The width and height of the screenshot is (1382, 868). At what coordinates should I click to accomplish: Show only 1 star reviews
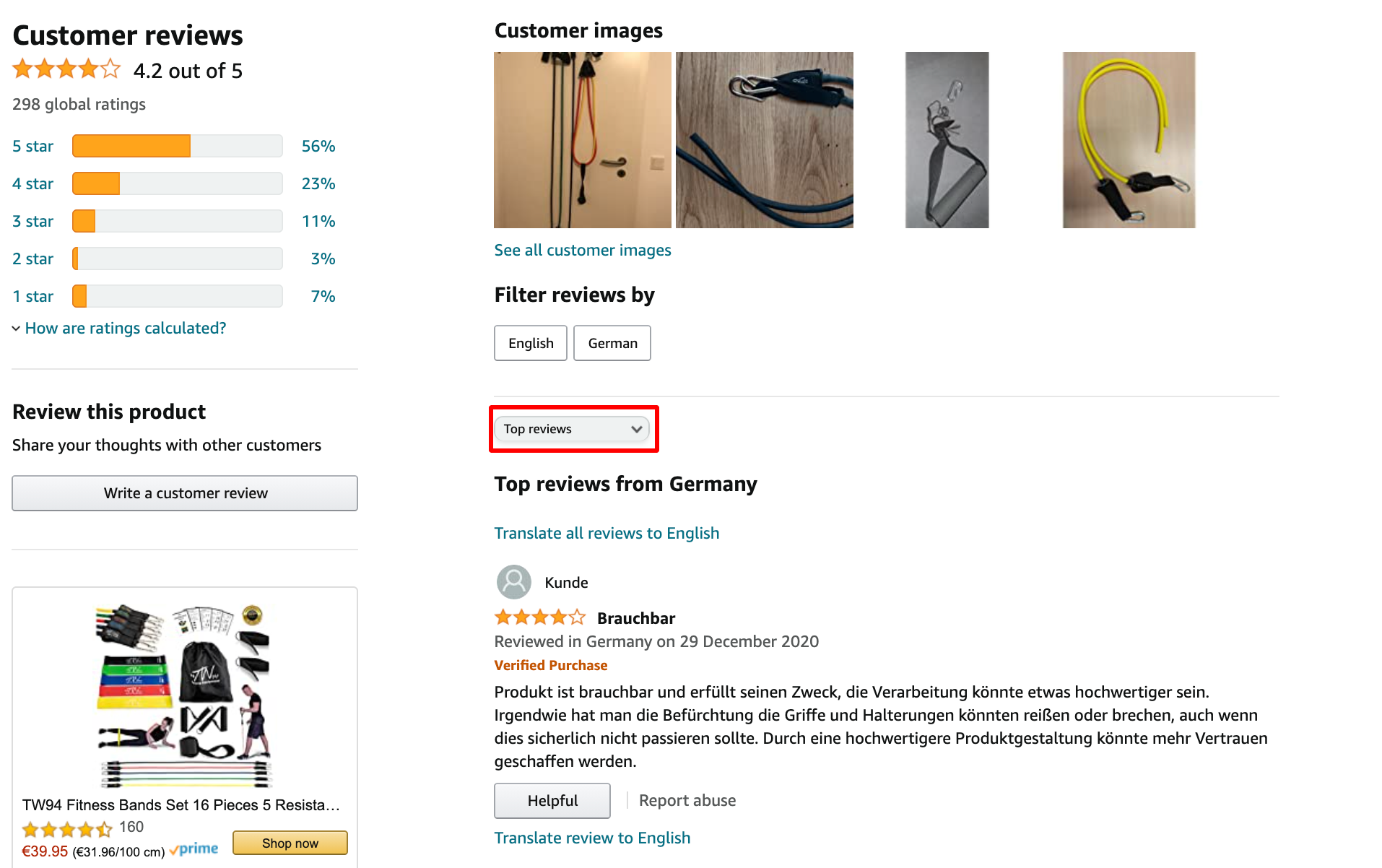tap(32, 296)
